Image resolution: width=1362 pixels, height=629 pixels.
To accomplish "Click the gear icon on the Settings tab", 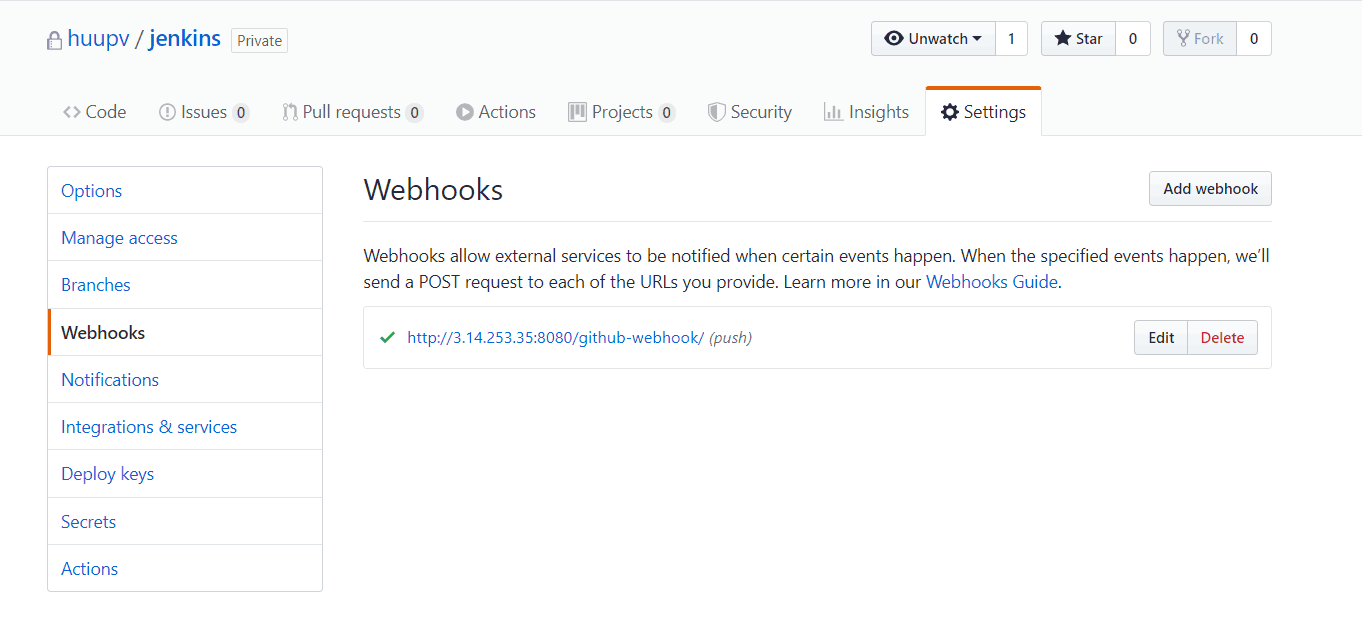I will (949, 112).
